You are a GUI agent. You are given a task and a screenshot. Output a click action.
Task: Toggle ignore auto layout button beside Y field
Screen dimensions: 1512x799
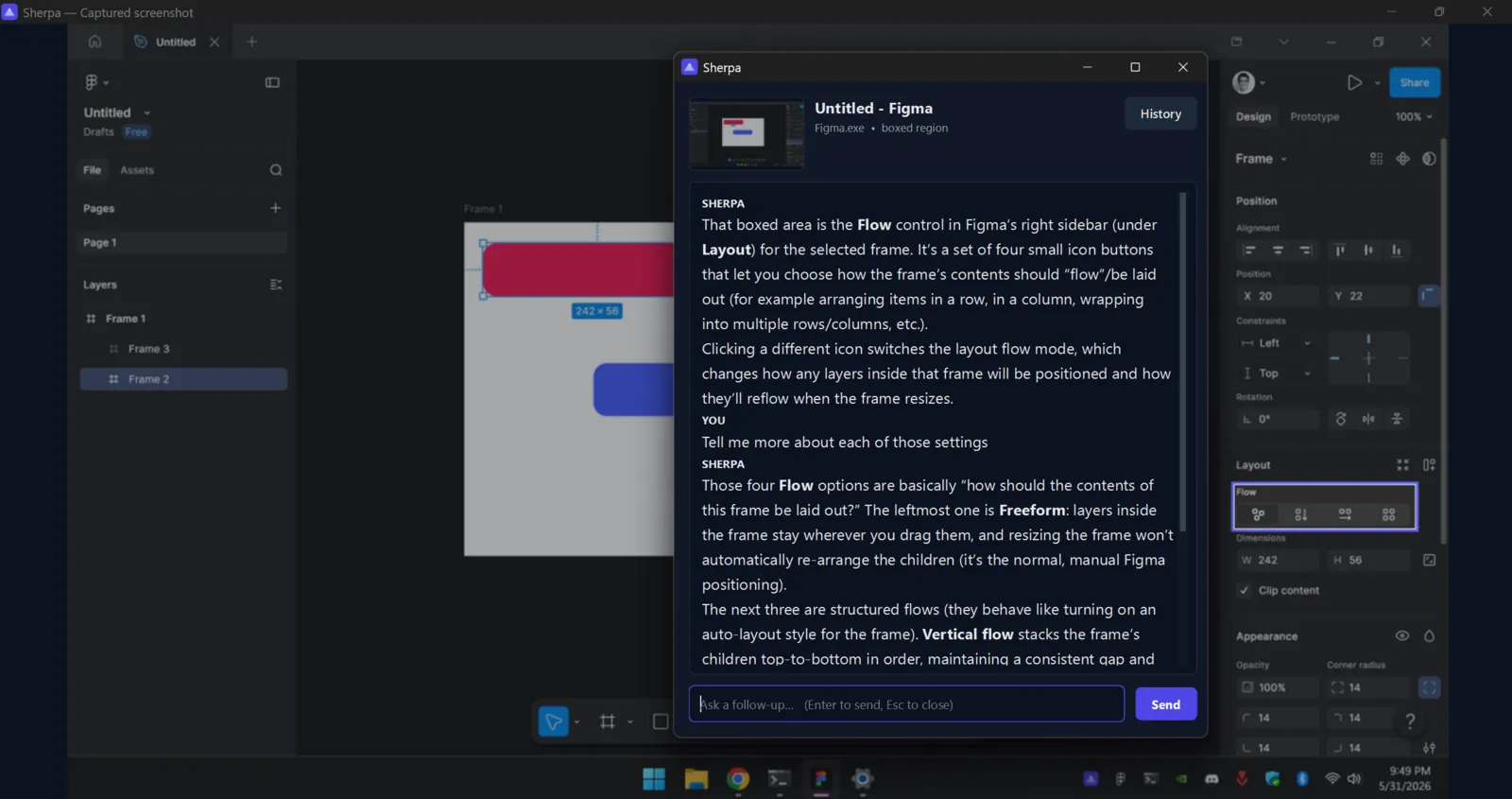pos(1429,296)
